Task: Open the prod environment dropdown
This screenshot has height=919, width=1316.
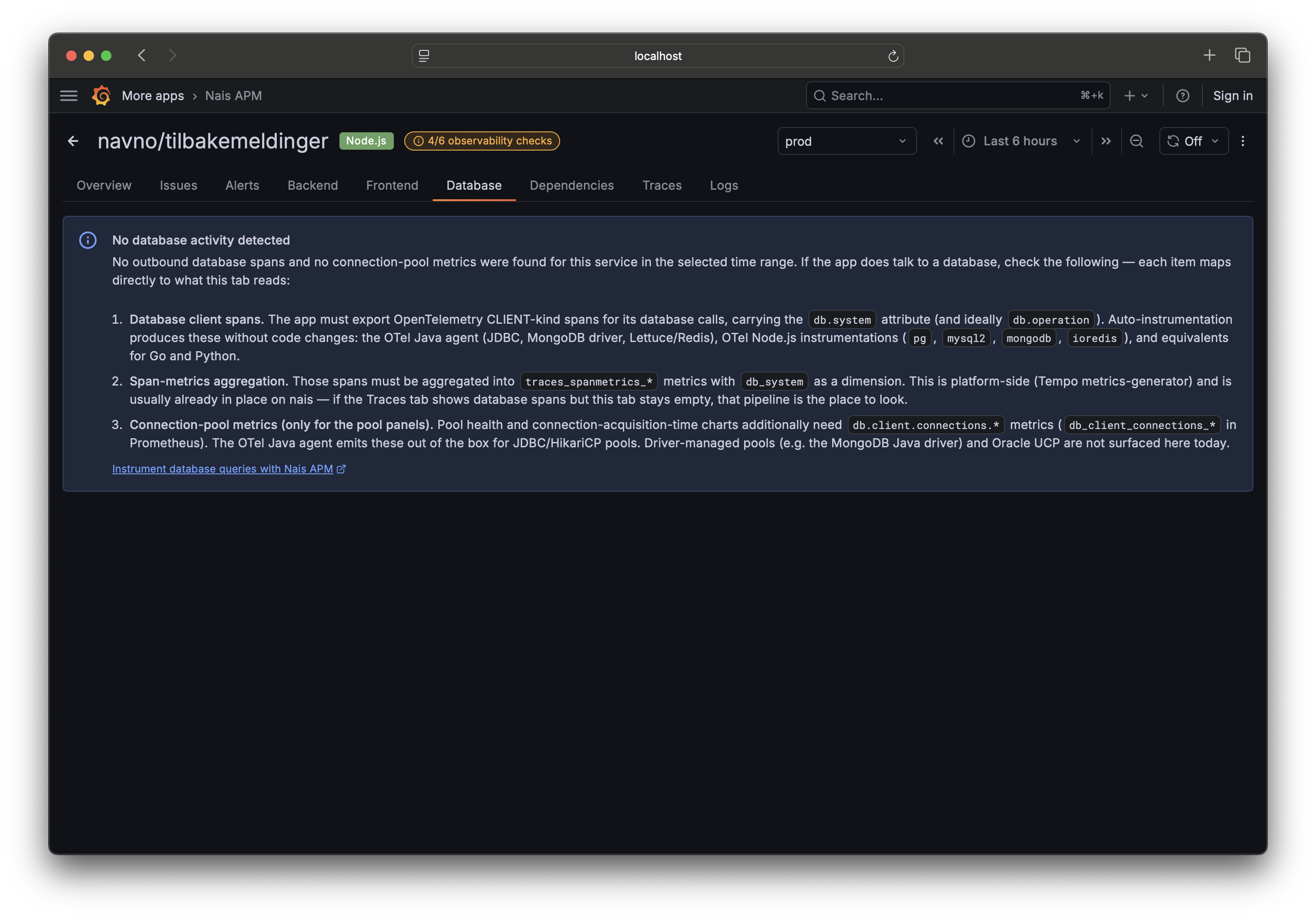Action: point(846,141)
